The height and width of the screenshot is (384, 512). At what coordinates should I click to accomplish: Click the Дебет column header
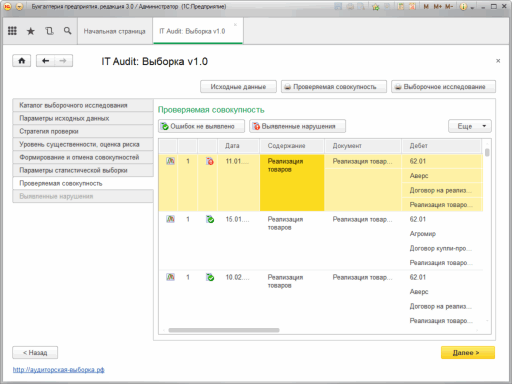[x=441, y=146]
